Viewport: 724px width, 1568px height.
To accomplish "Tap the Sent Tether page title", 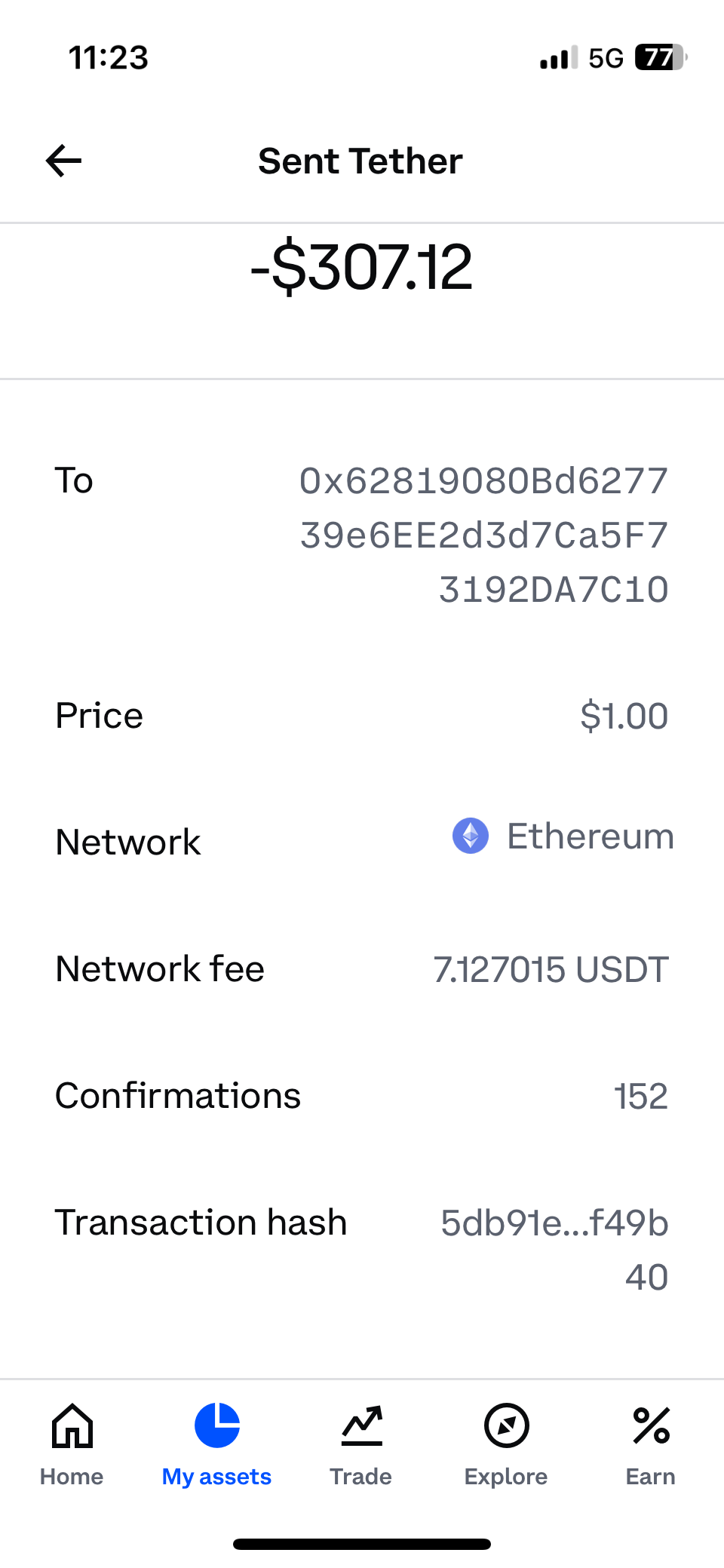I will [360, 161].
